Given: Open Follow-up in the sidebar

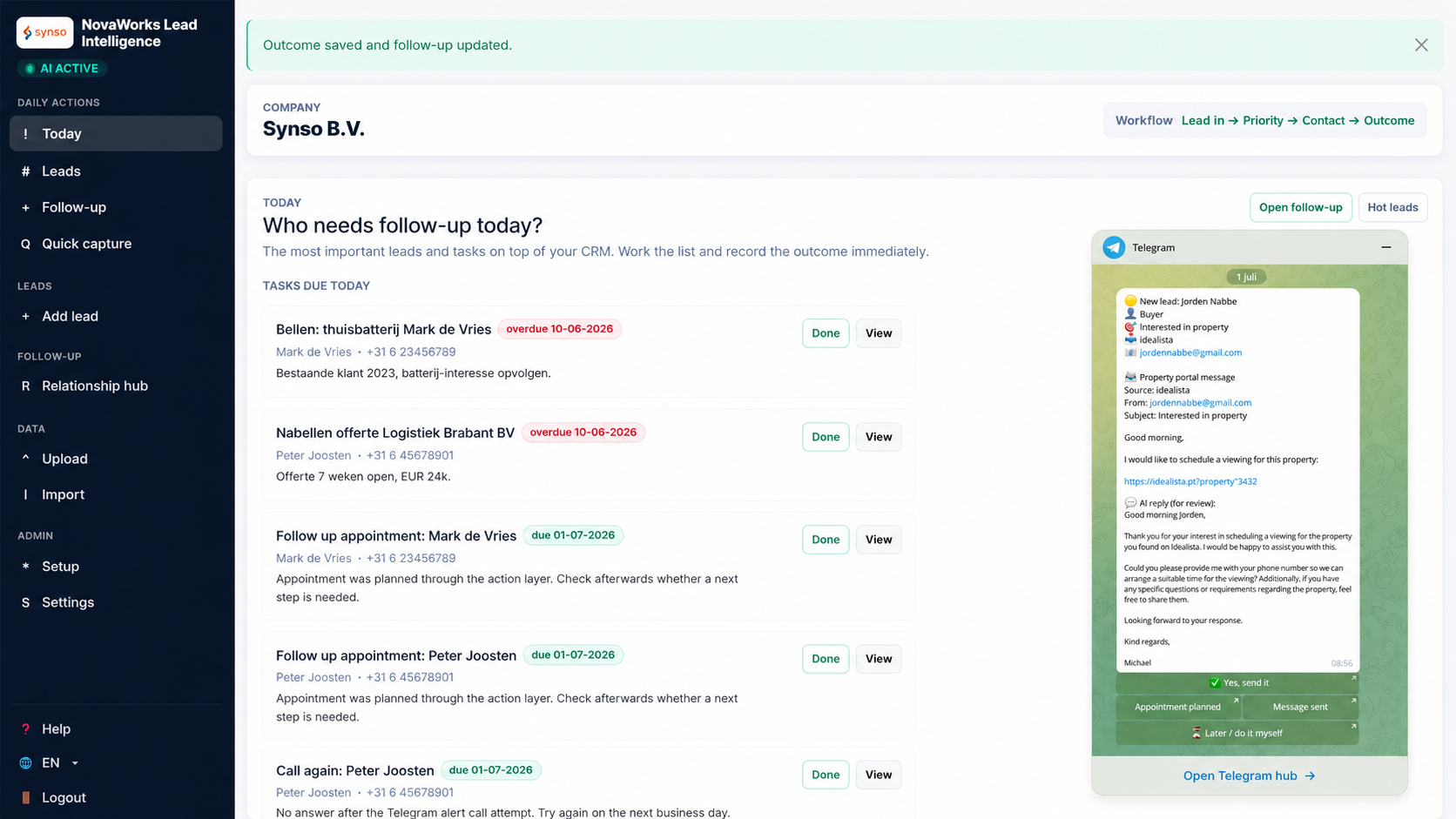Looking at the screenshot, I should click(116, 207).
